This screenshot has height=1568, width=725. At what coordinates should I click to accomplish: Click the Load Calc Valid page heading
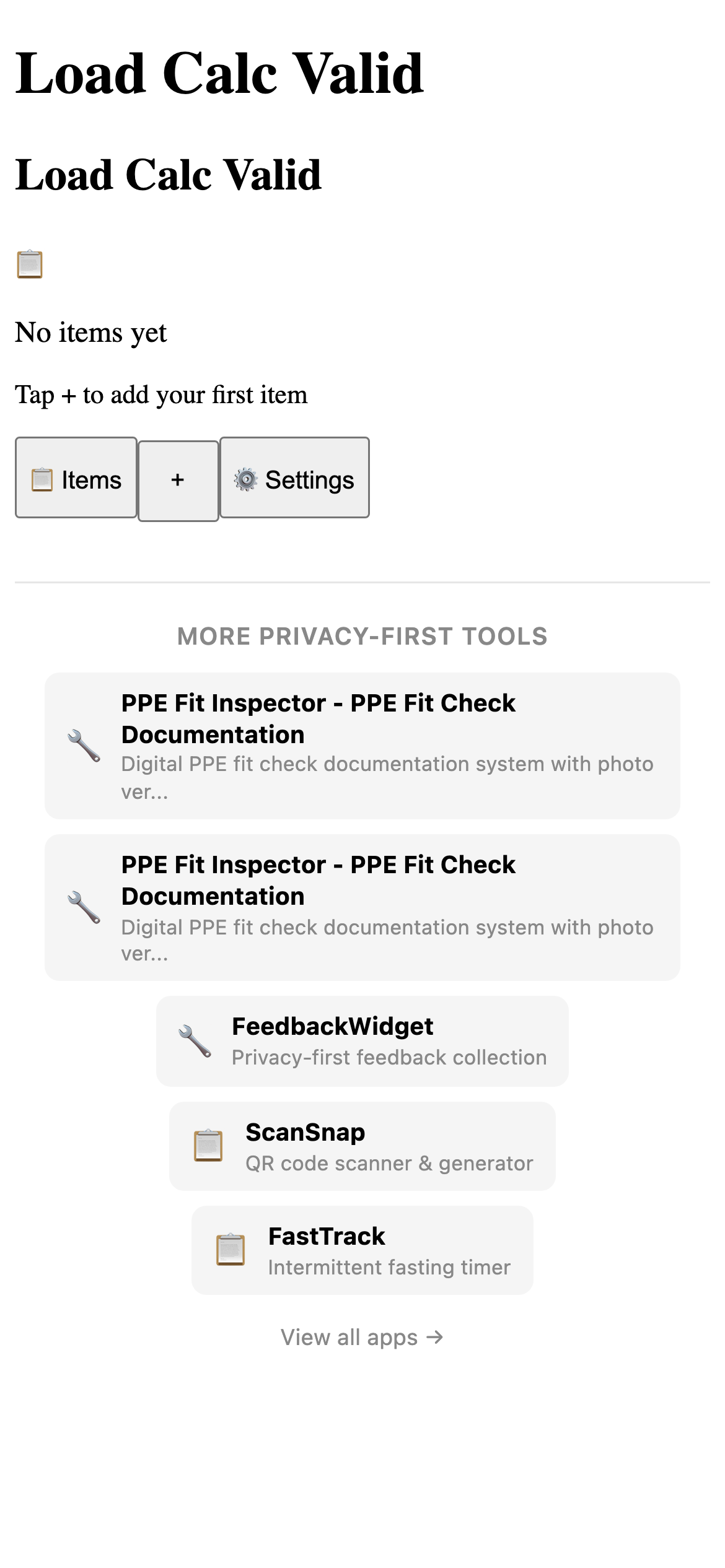point(219,73)
